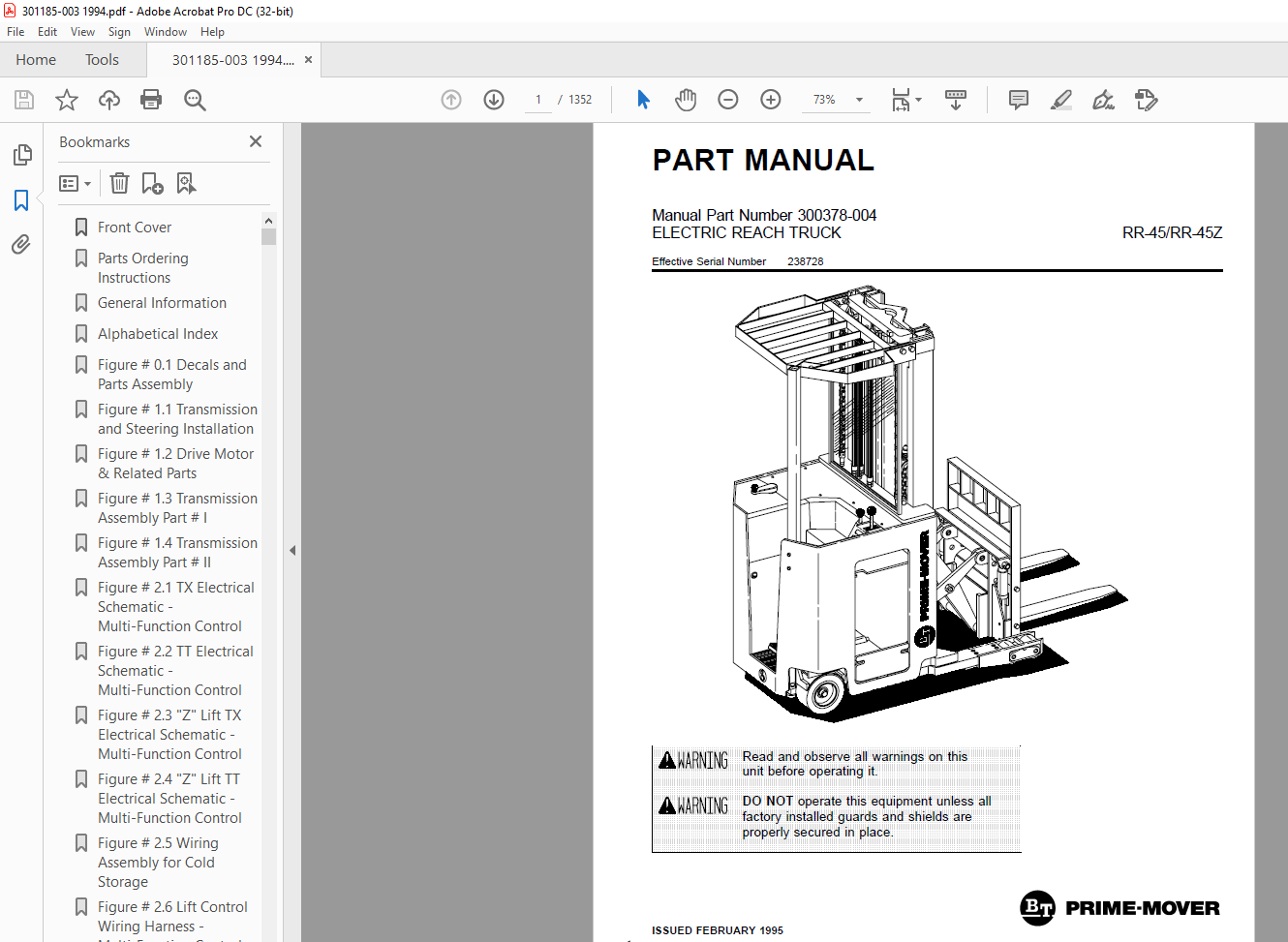Open the Edit menu
Viewport: 1288px width, 942px height.
(47, 32)
